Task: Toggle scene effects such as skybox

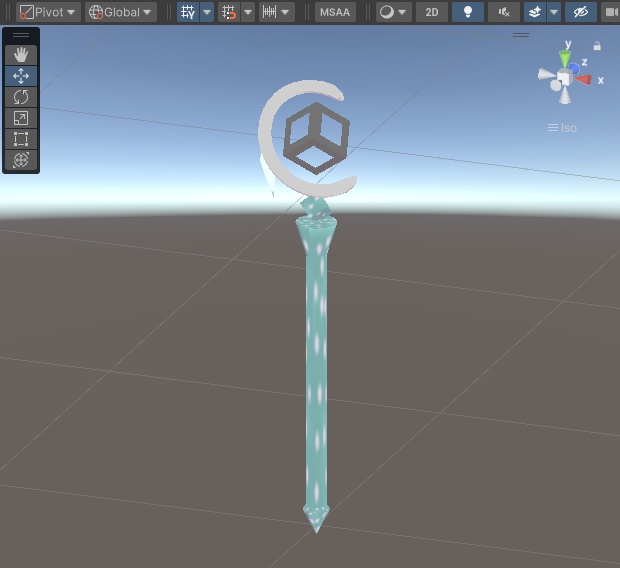Action: tap(535, 12)
